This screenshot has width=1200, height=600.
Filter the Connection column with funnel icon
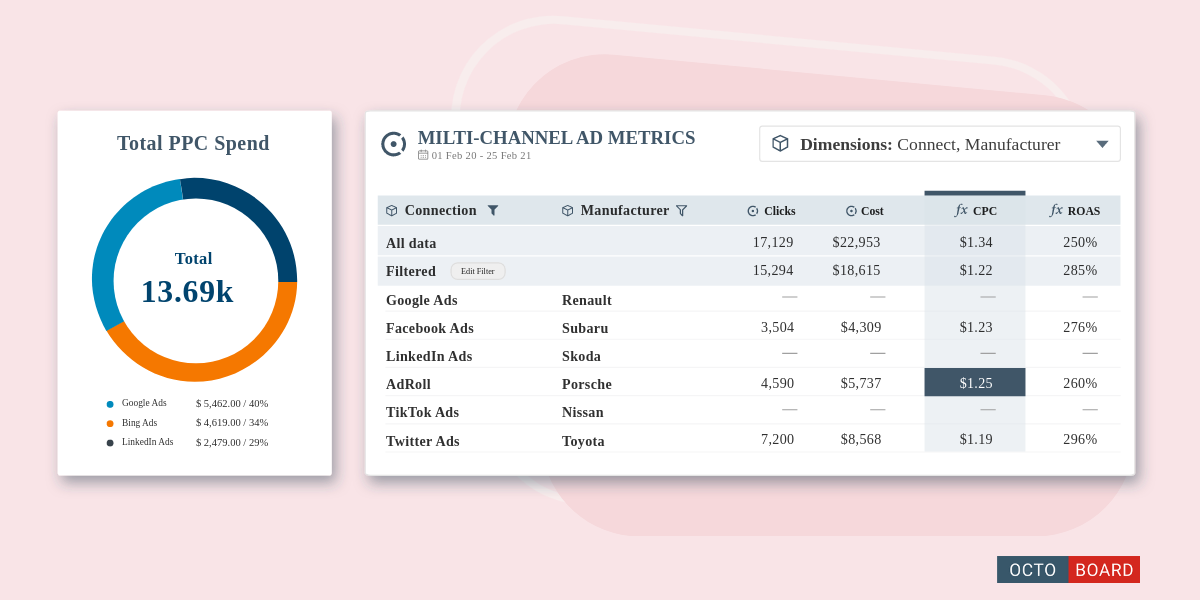(493, 210)
